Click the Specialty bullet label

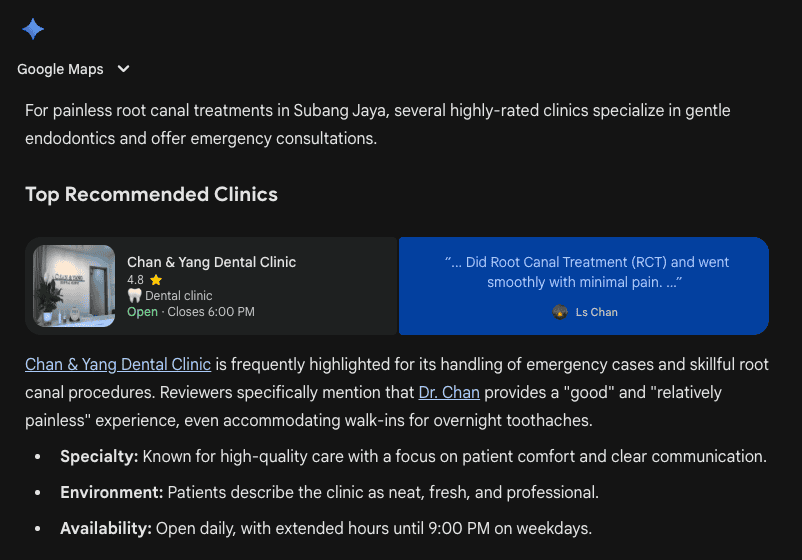[99, 457]
